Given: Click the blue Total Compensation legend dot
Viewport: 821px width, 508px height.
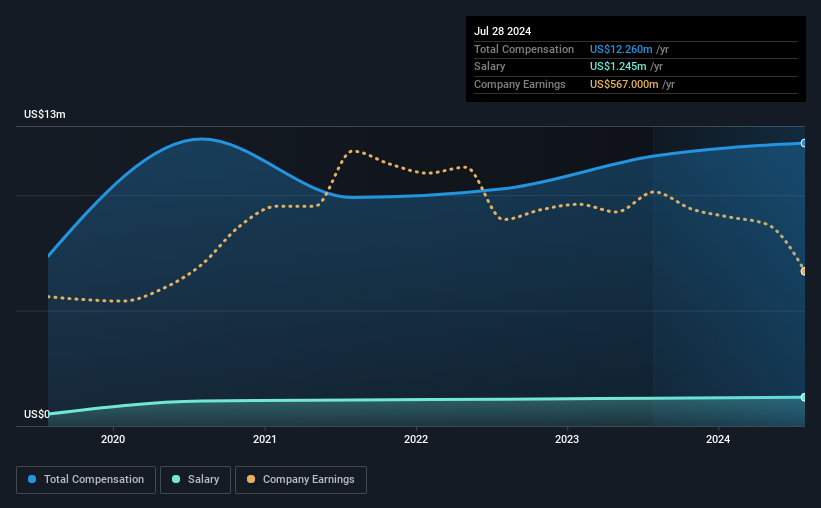Looking at the screenshot, I should click(32, 479).
